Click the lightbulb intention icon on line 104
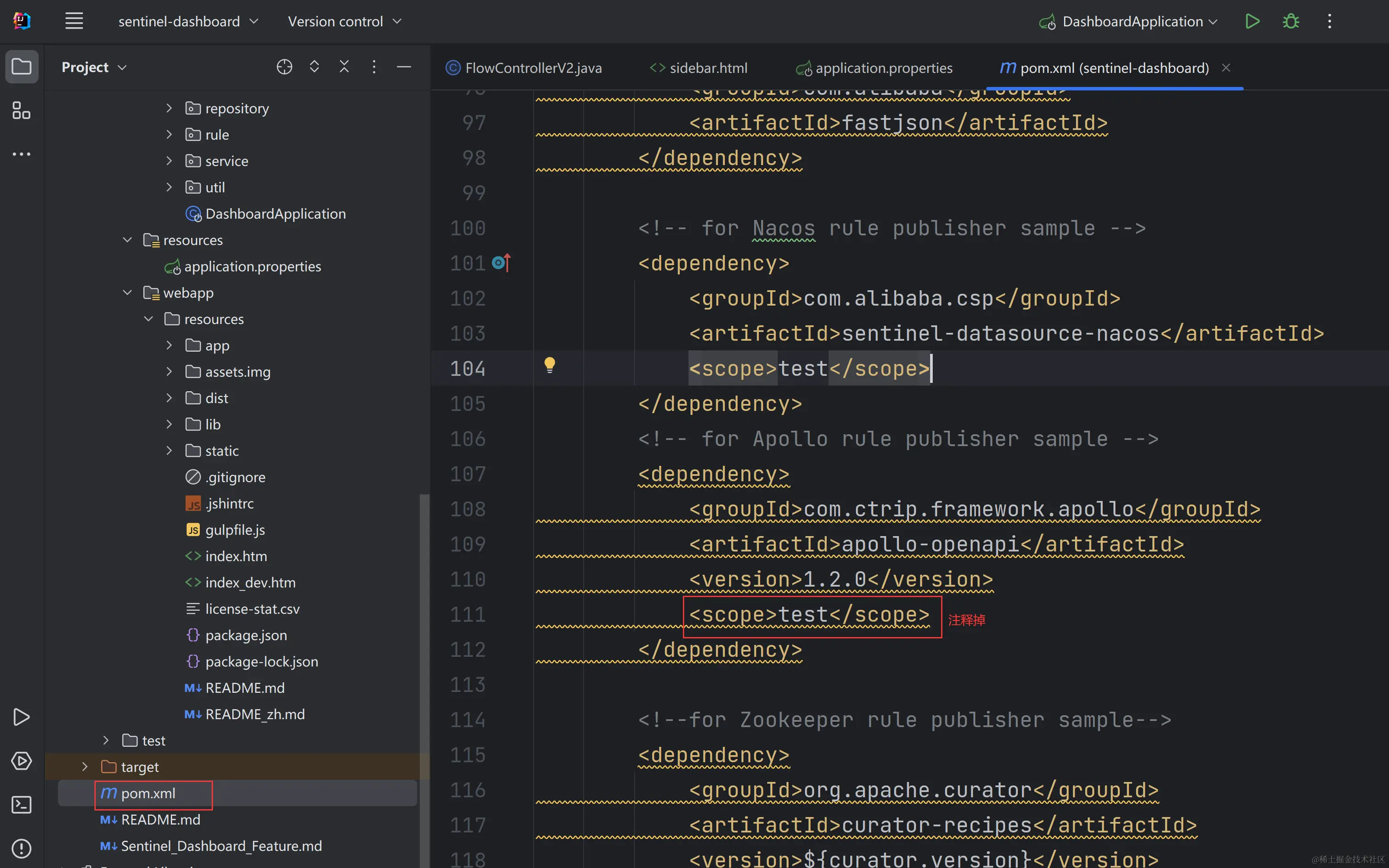The height and width of the screenshot is (868, 1389). click(x=549, y=365)
